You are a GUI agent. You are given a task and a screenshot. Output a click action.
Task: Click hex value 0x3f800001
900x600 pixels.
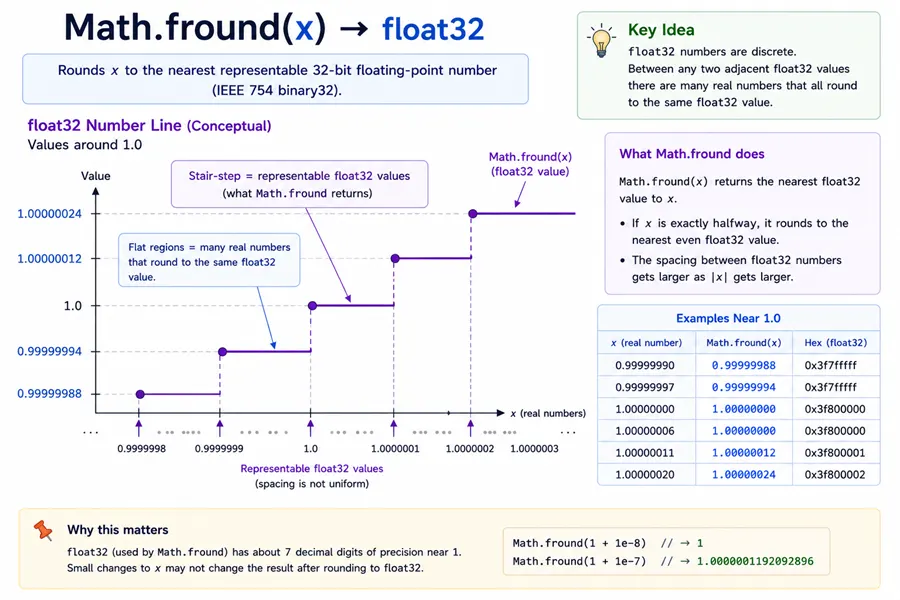click(x=835, y=452)
